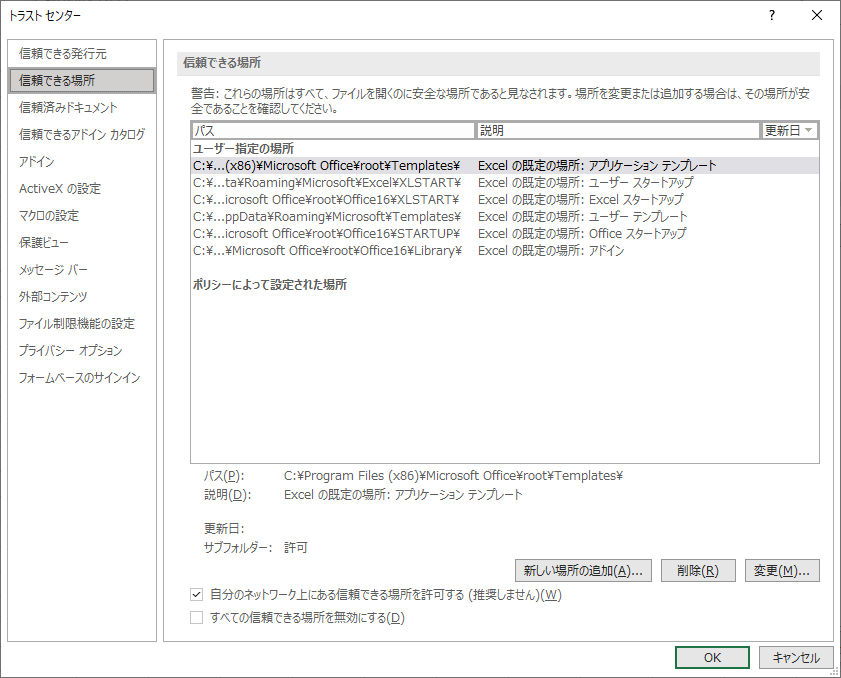Click the help question mark icon
The height and width of the screenshot is (678, 841).
[x=772, y=15]
